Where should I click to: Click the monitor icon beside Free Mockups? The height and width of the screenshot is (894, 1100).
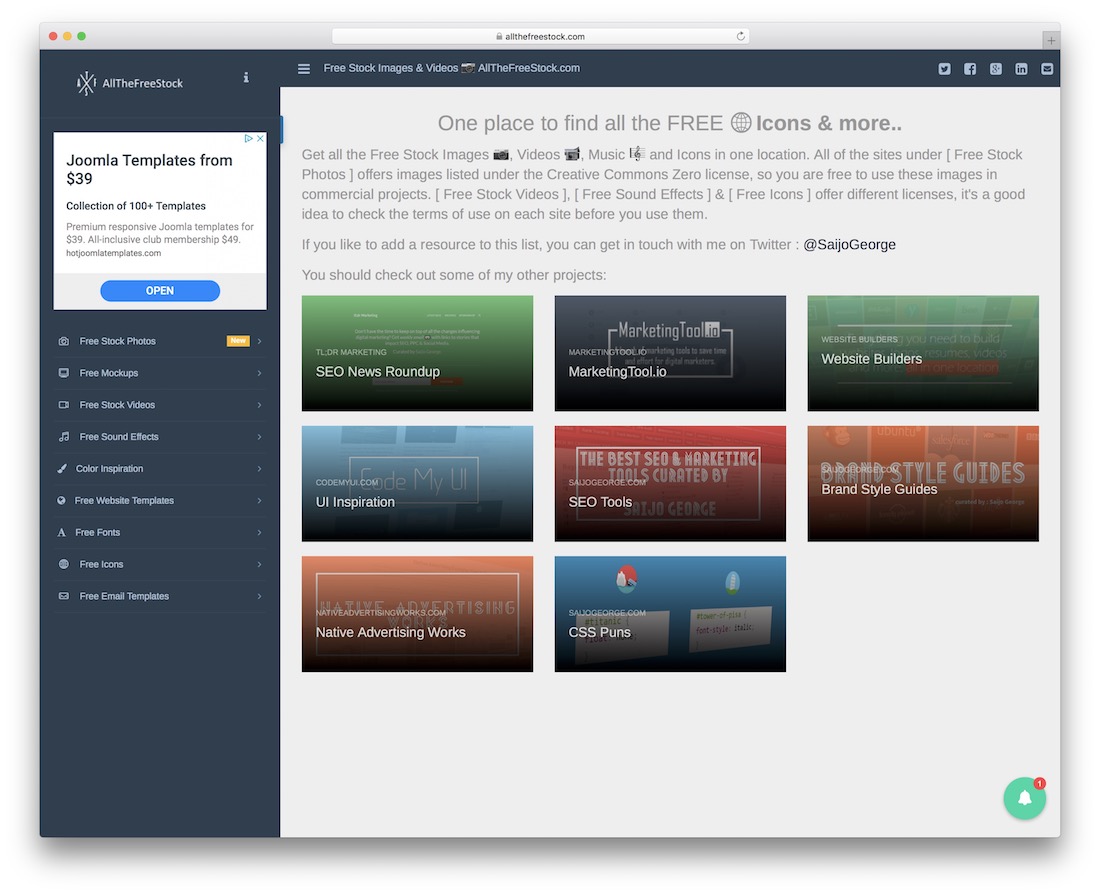pyautogui.click(x=64, y=373)
